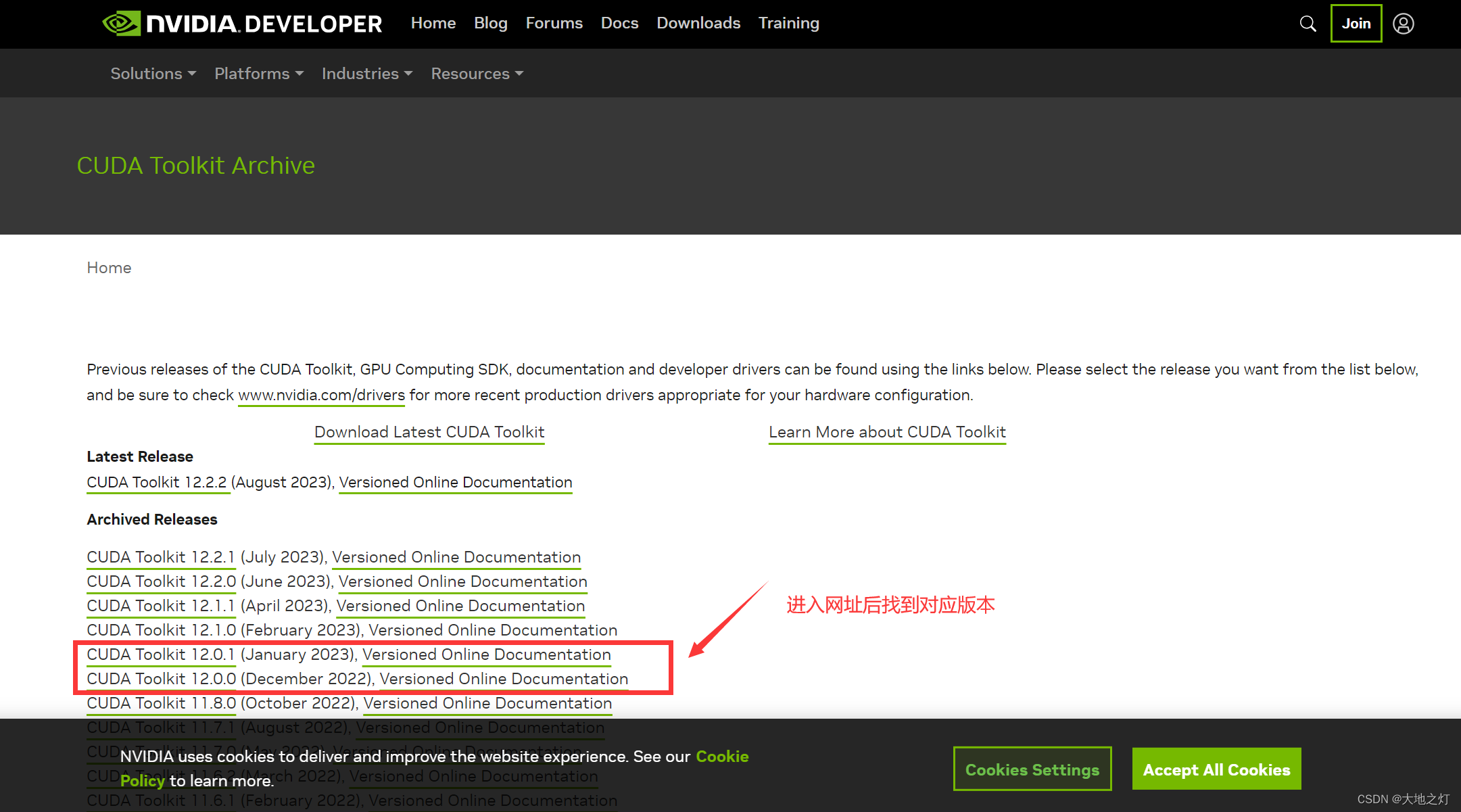
Task: Select Downloads in the top navigation
Action: pos(698,23)
